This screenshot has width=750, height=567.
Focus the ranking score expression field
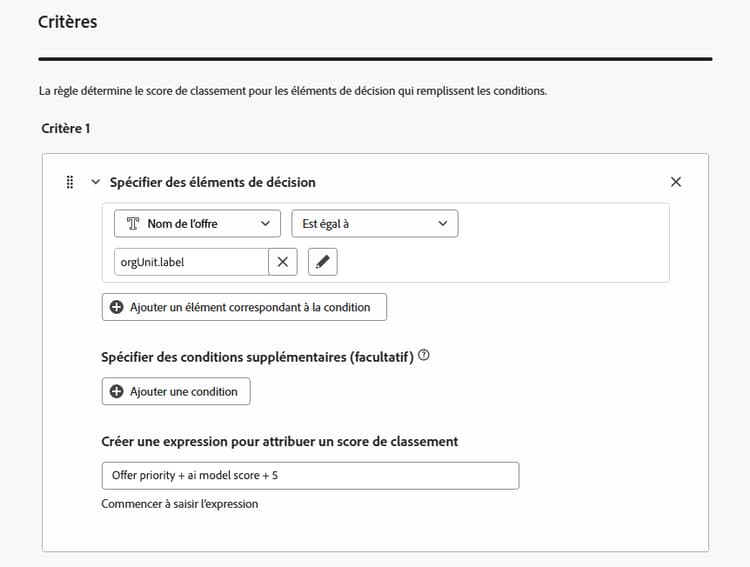point(310,475)
